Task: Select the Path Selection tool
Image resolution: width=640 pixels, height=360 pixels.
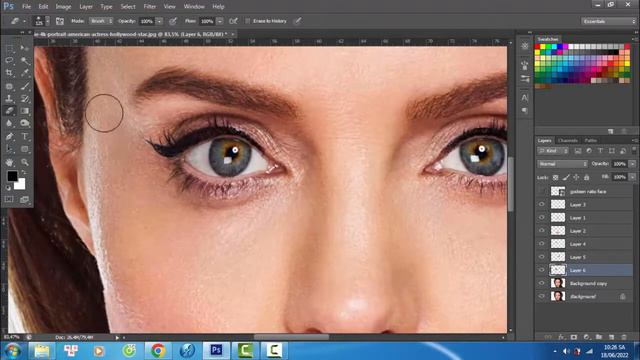Action: click(x=9, y=149)
